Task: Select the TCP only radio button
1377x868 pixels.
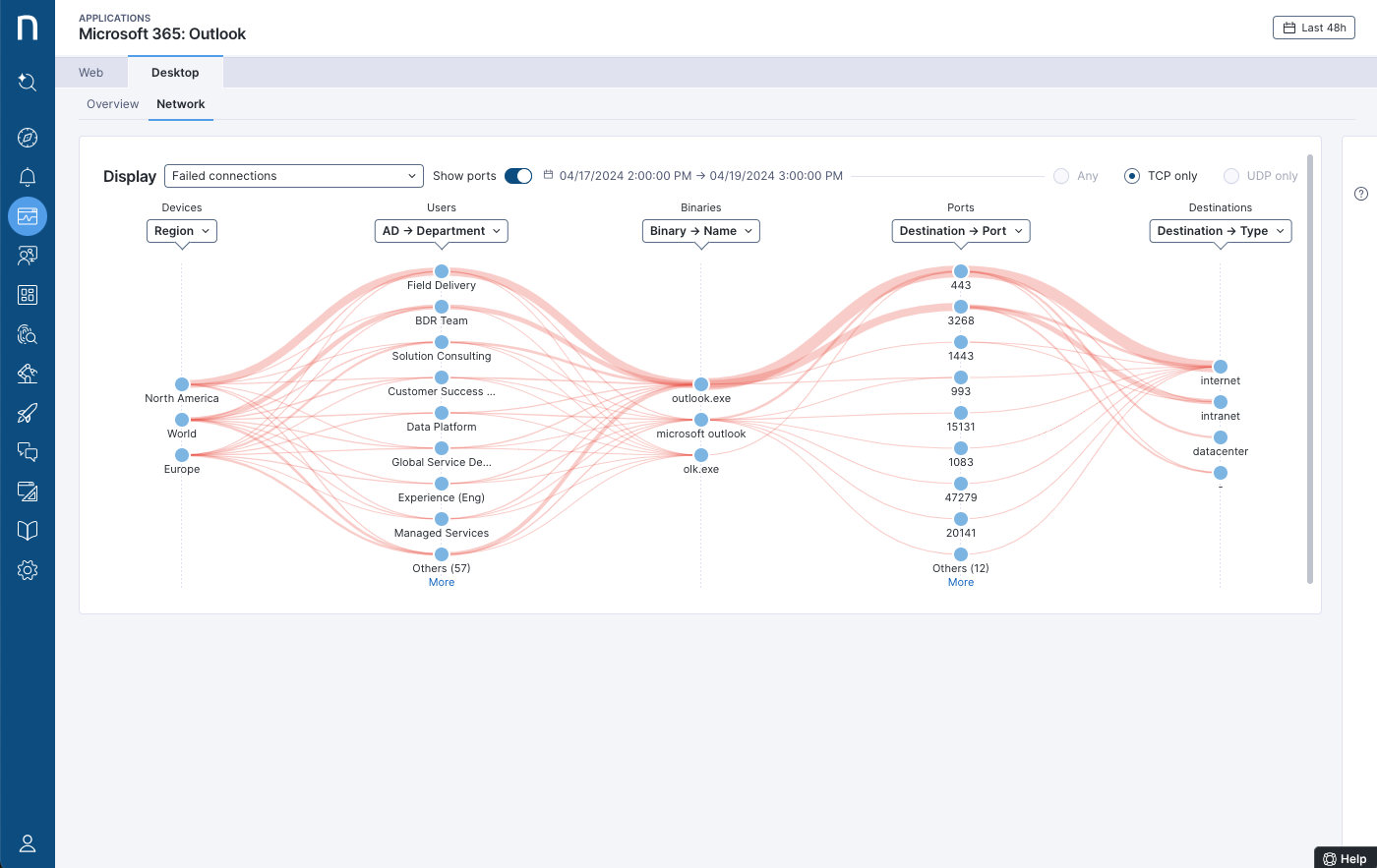Action: (x=1132, y=176)
